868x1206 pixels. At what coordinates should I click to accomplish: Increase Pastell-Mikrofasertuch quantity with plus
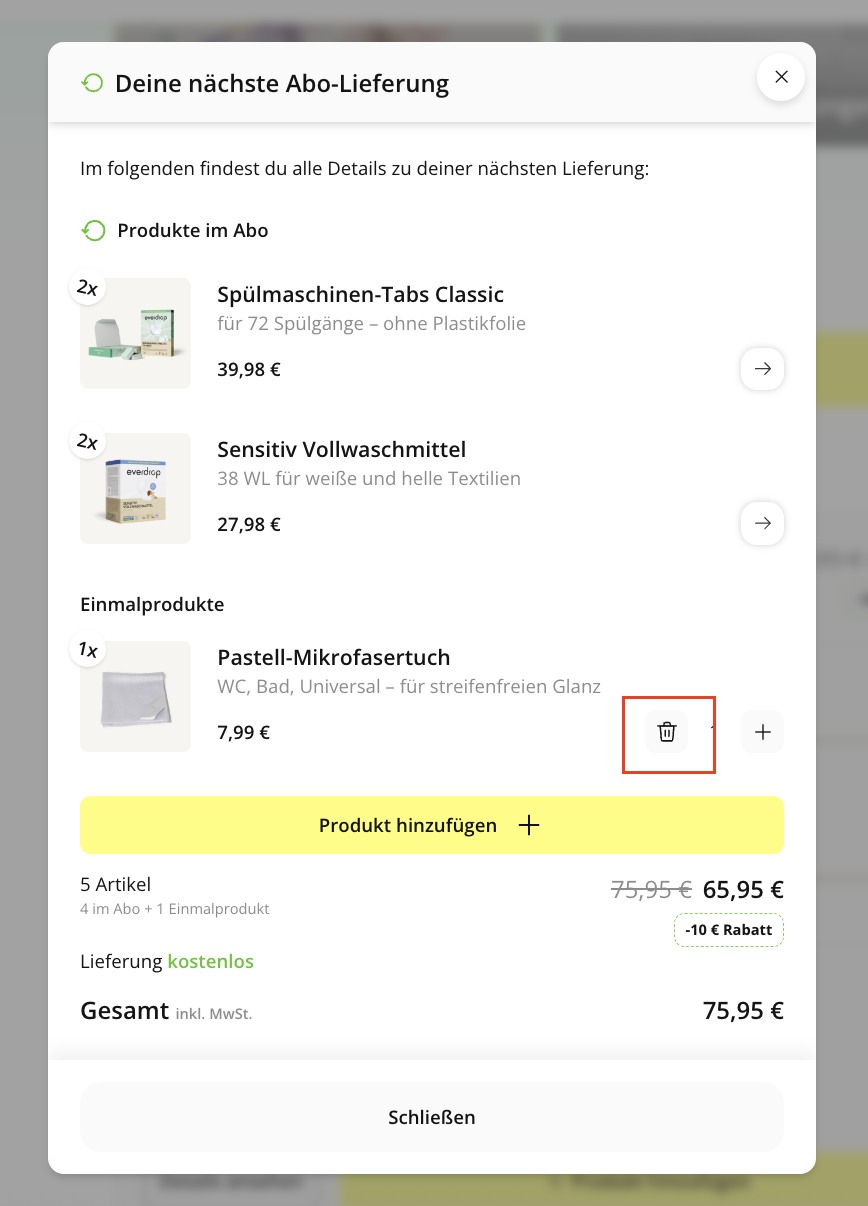(762, 732)
